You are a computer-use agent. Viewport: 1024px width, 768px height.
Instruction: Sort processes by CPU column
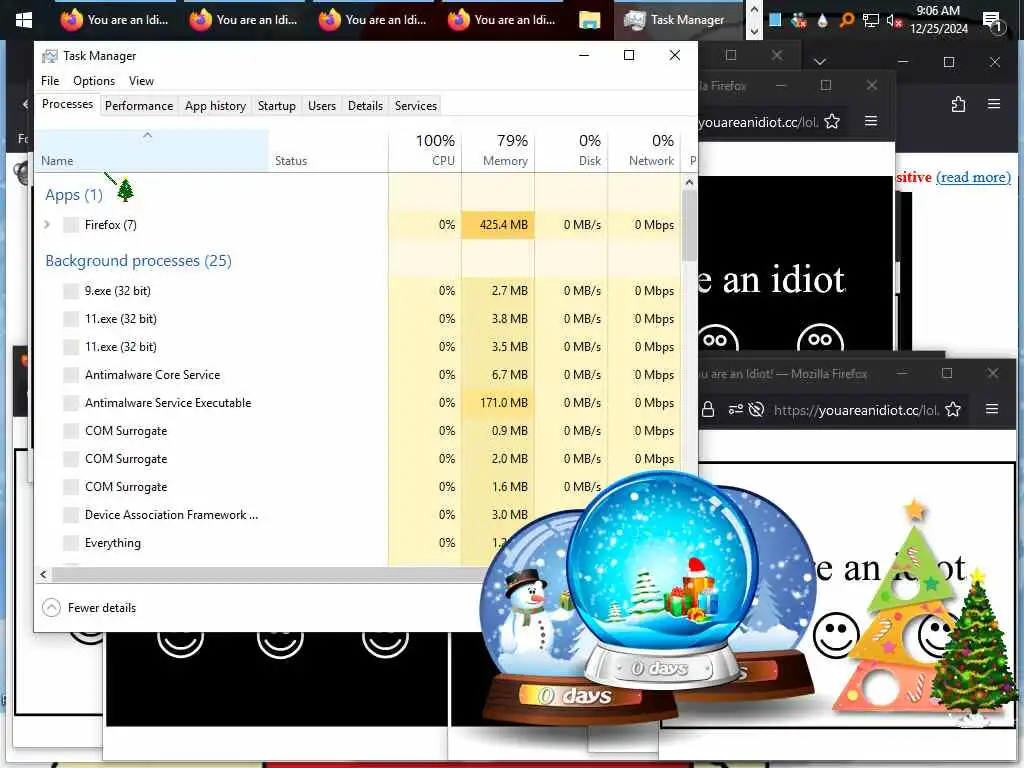tap(425, 150)
